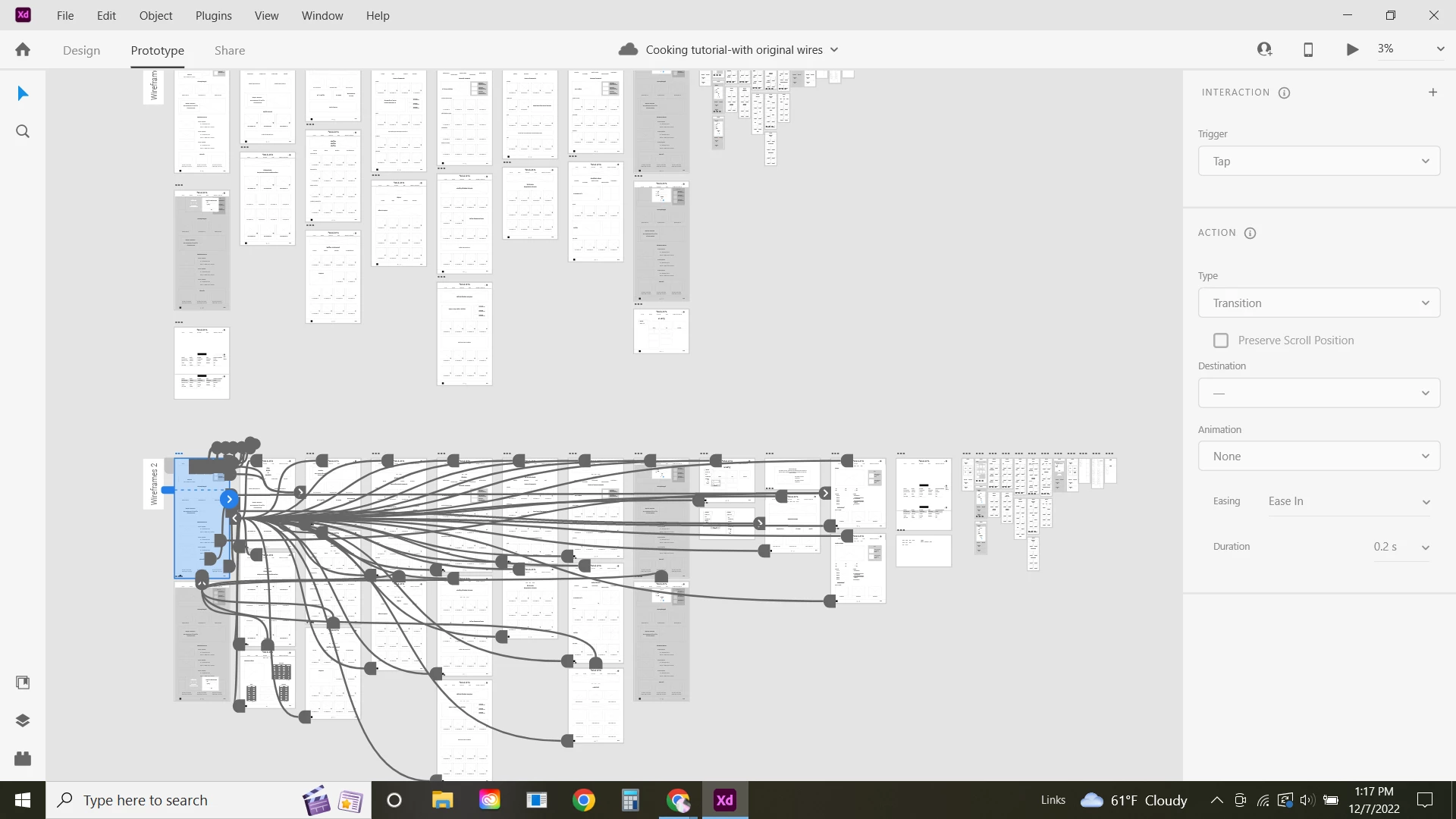Add a new interaction with plus
The width and height of the screenshot is (1456, 819).
pos(1432,93)
